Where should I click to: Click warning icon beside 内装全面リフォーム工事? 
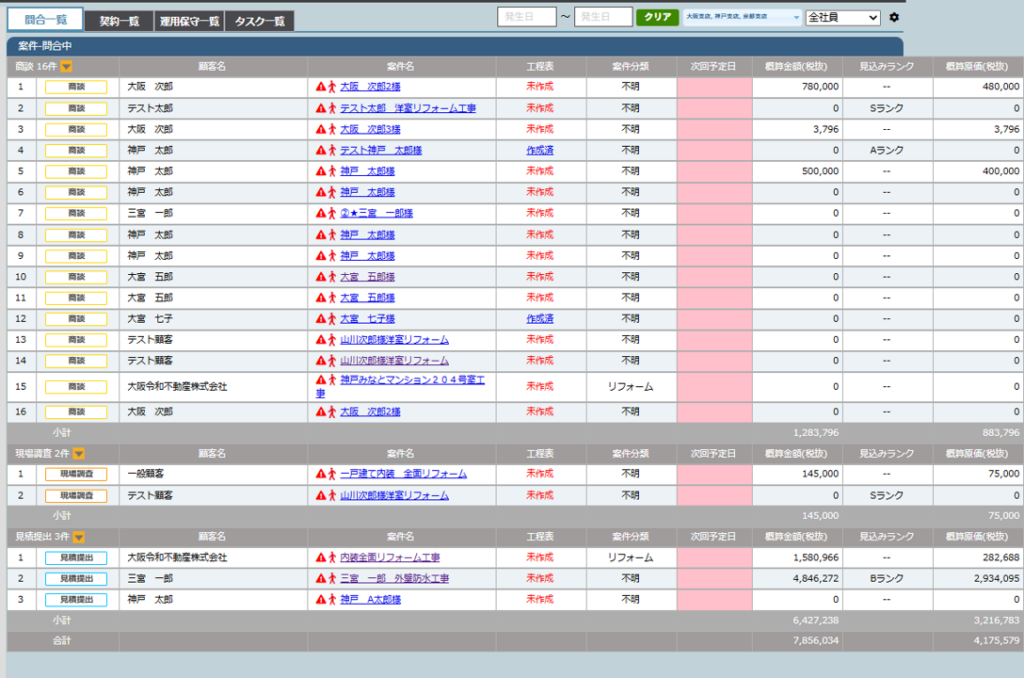pos(321,558)
